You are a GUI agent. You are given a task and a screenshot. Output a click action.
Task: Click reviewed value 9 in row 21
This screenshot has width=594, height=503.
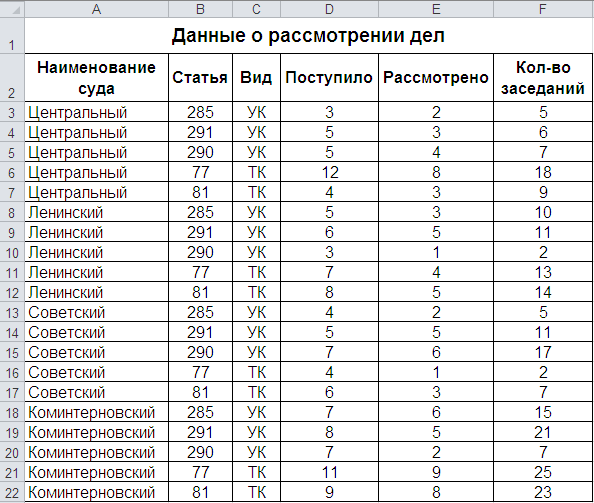[x=436, y=473]
